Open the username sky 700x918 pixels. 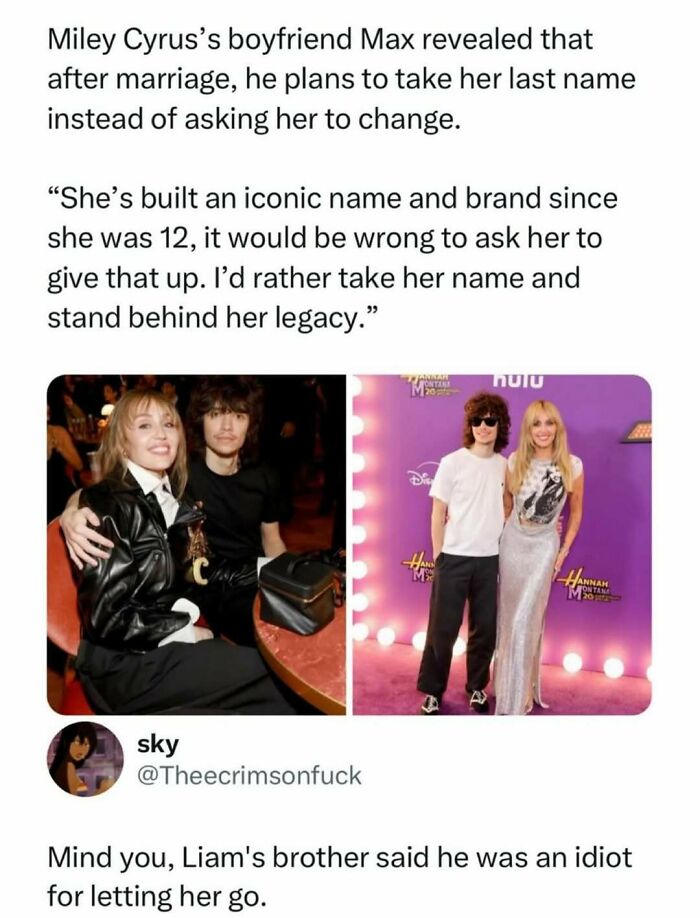157,744
